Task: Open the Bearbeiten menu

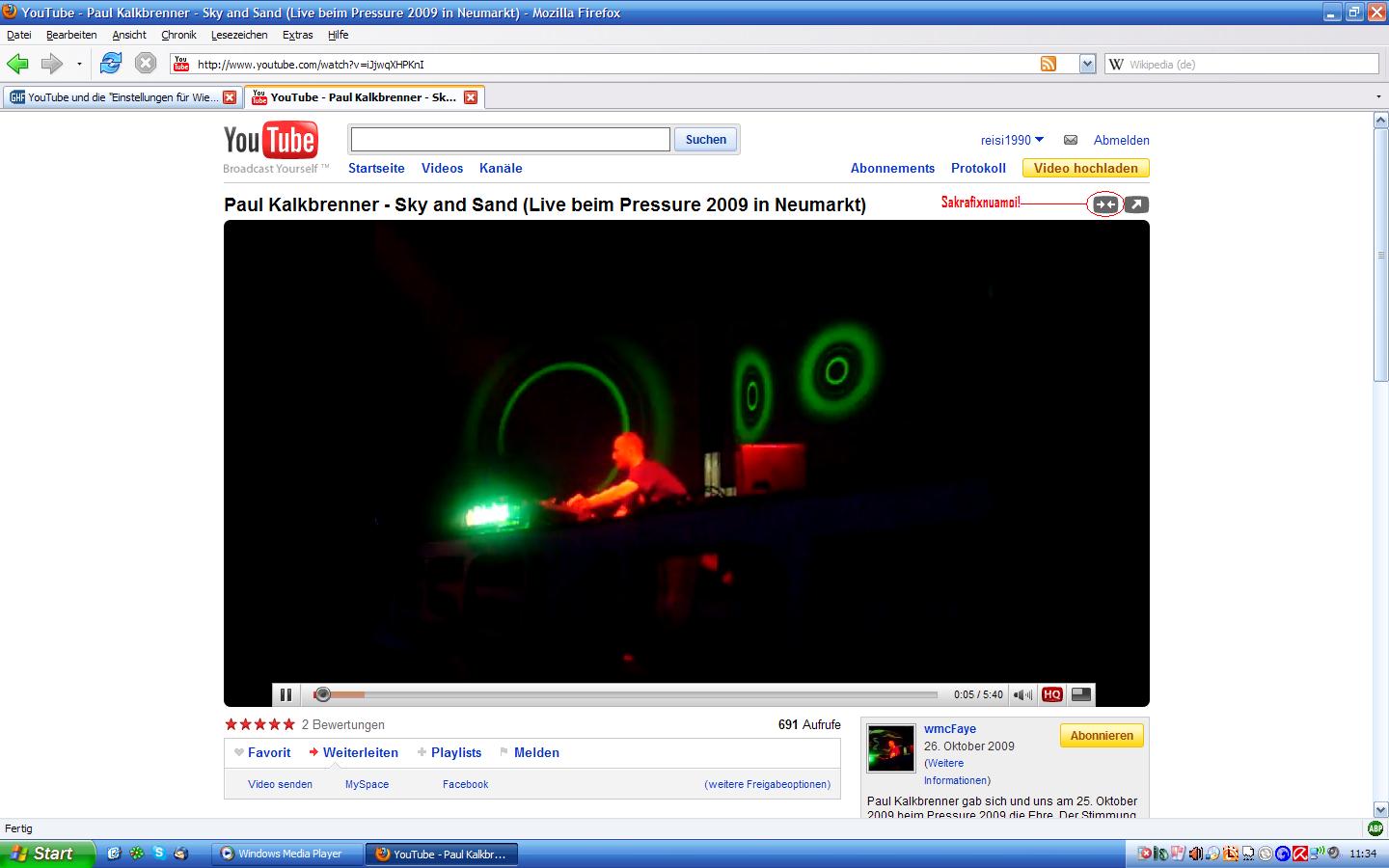Action: tap(71, 35)
